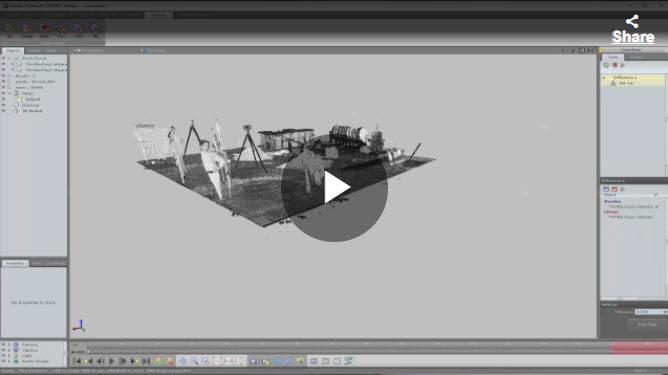Image resolution: width=668 pixels, height=375 pixels.
Task: Collapse the Point Clouds tree node
Action: pos(9,58)
